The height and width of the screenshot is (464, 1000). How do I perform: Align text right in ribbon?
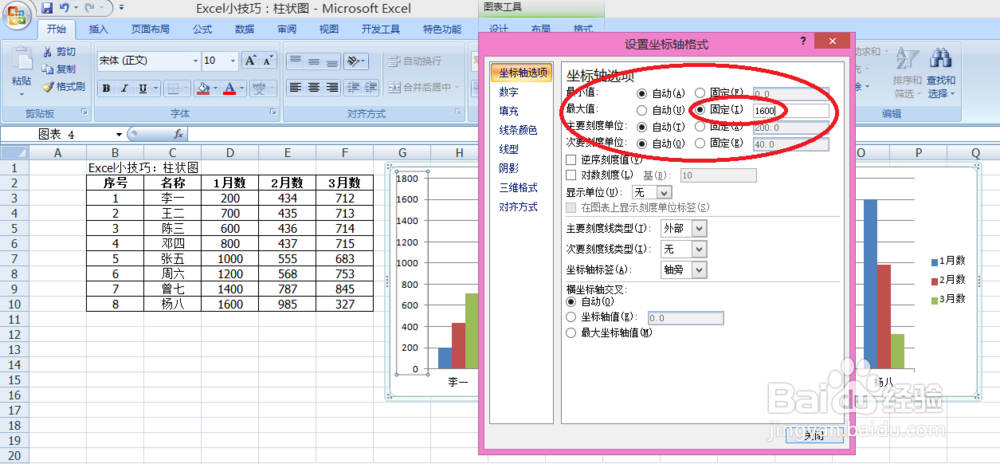point(332,87)
